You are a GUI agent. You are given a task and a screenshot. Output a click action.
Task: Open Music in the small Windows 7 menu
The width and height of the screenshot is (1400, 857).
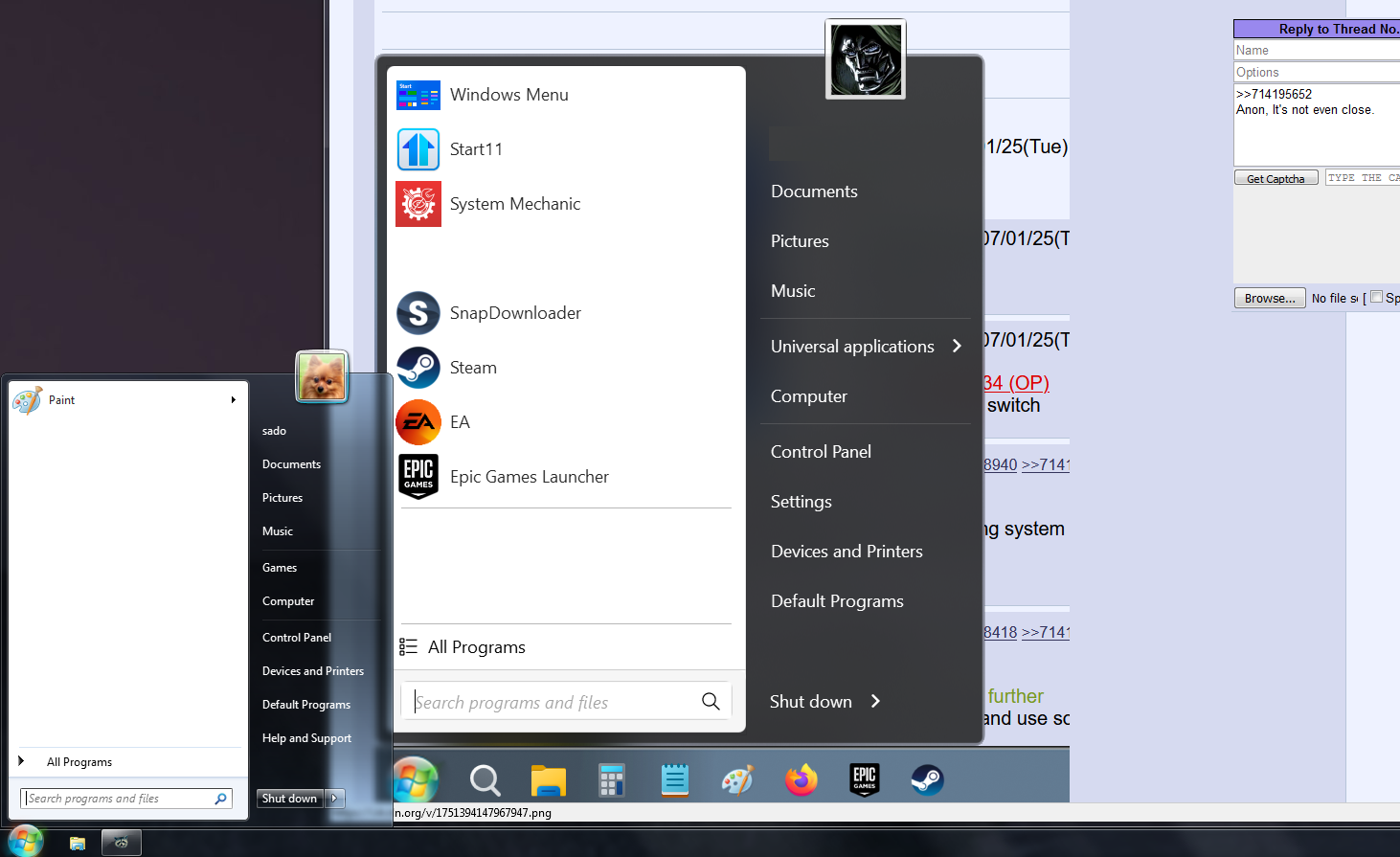click(x=278, y=531)
